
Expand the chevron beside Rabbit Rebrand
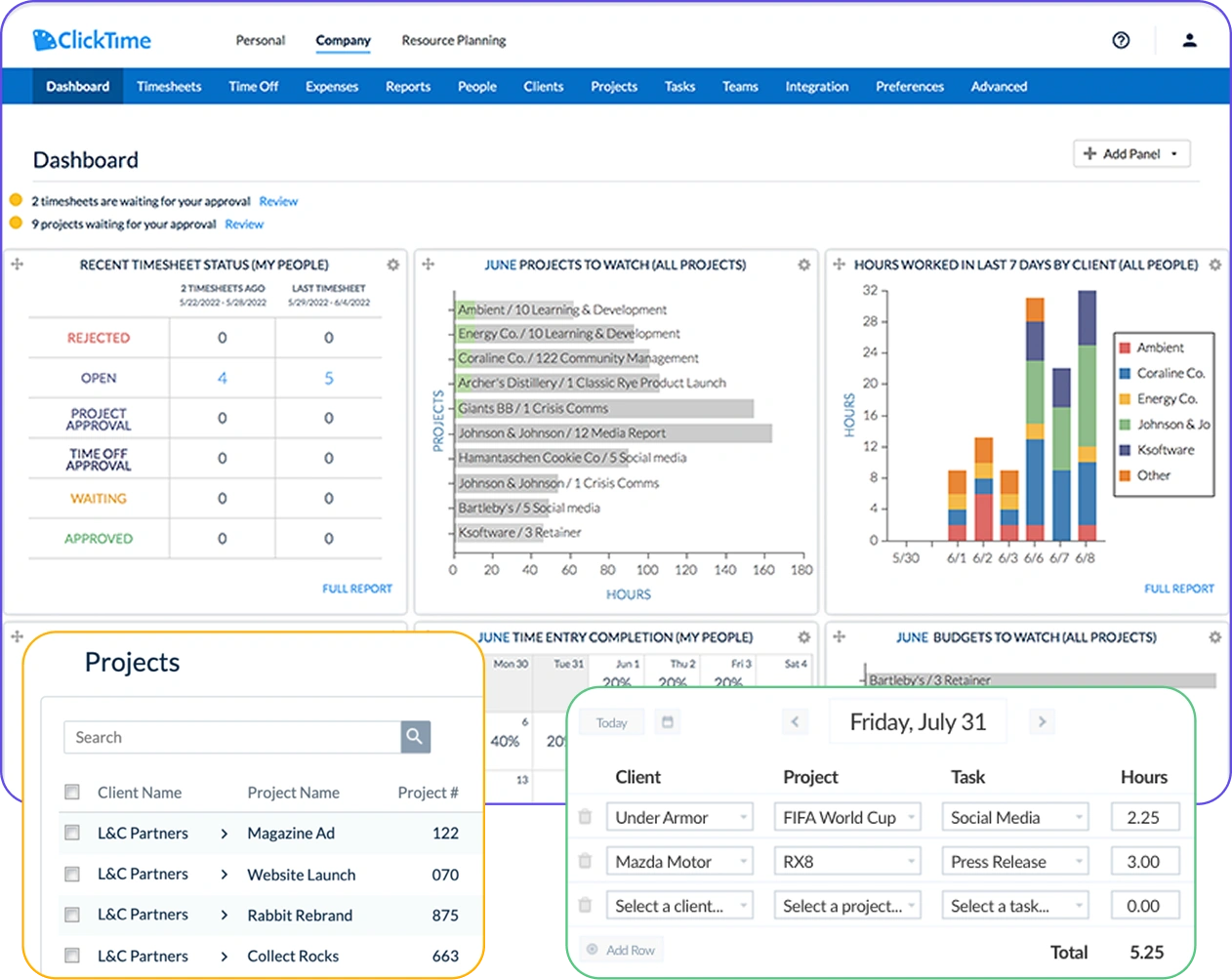pyautogui.click(x=224, y=916)
